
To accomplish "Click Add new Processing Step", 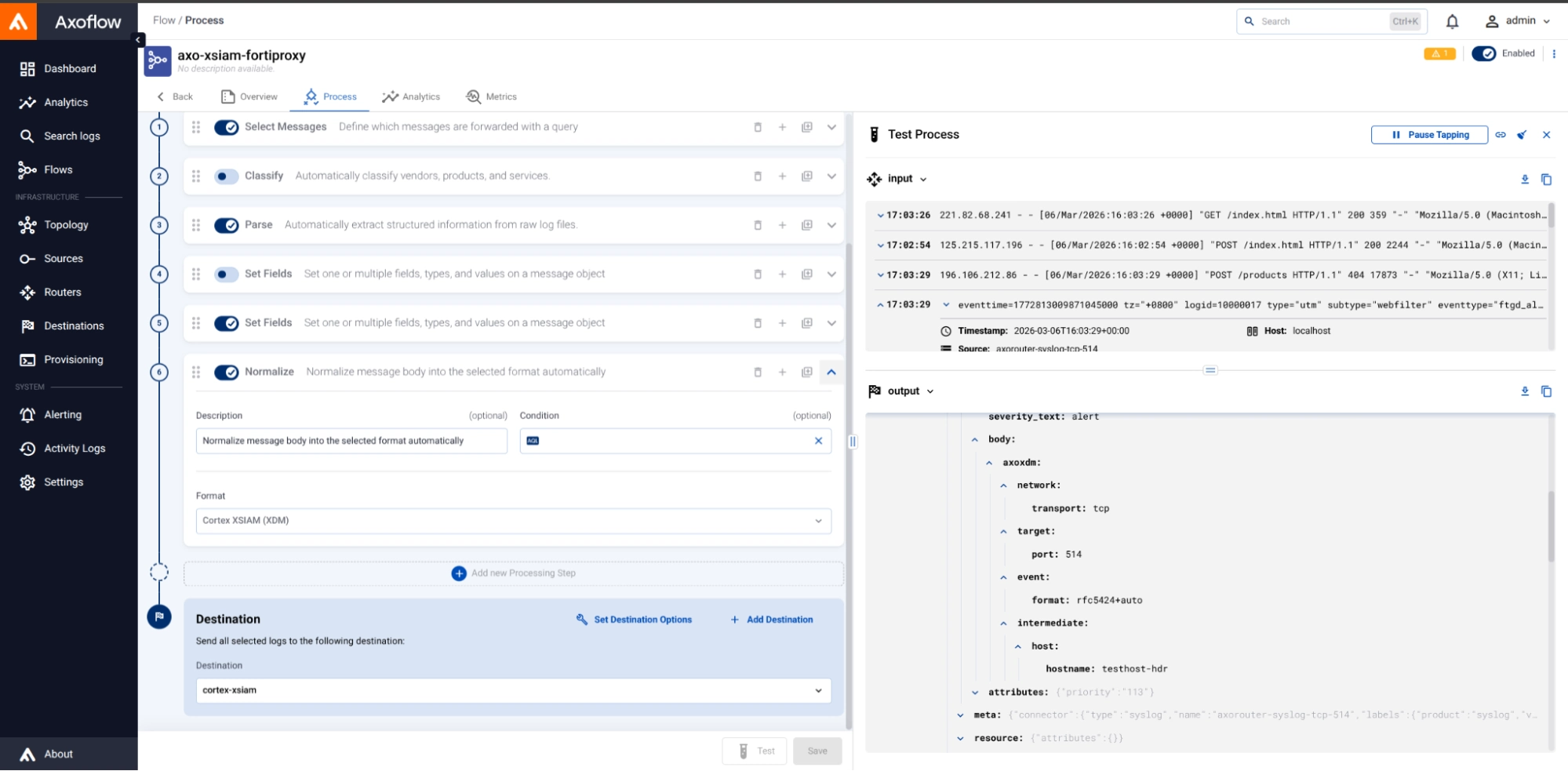I will tap(514, 573).
